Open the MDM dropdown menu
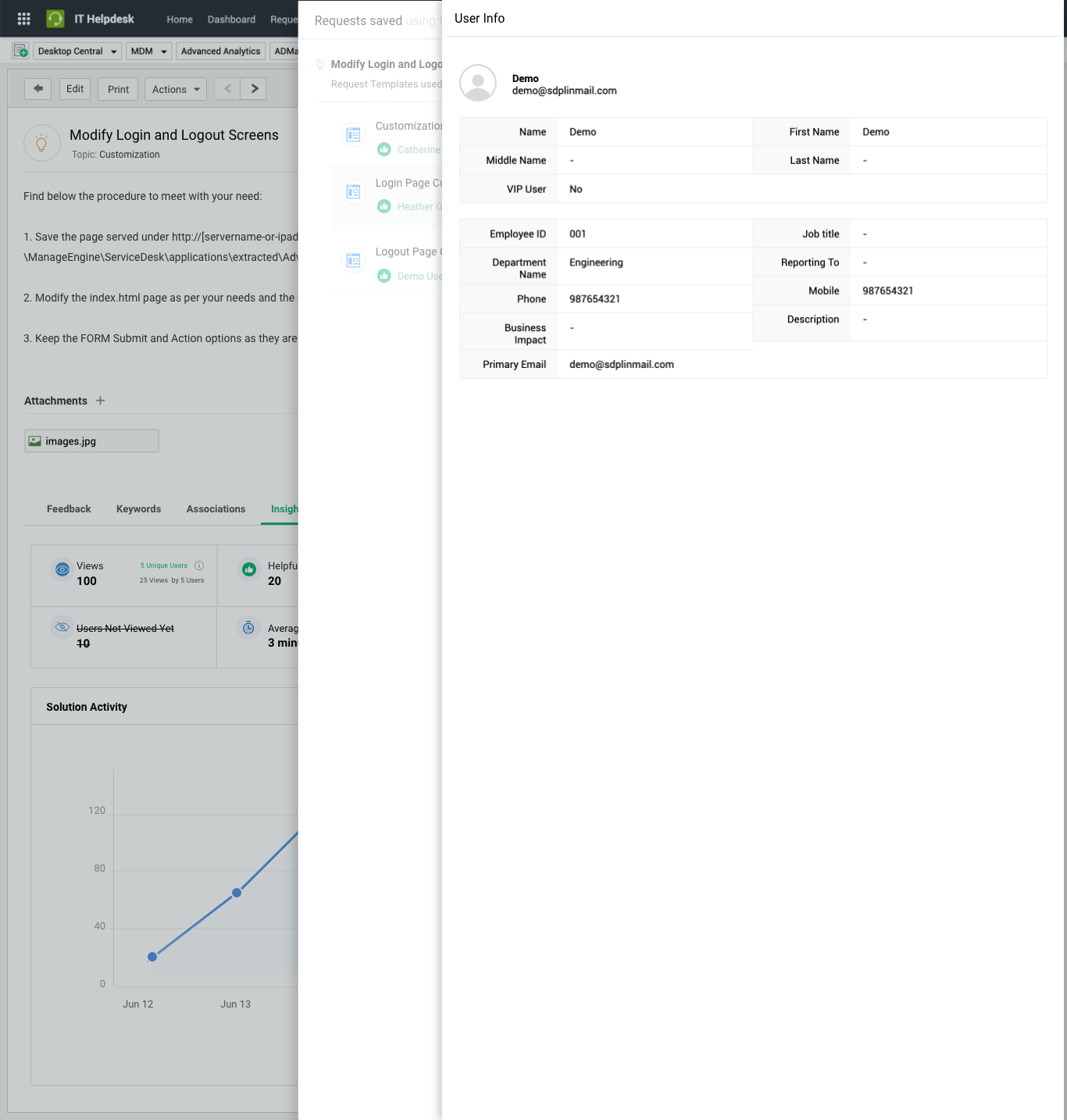Image resolution: width=1067 pixels, height=1120 pixels. point(148,52)
